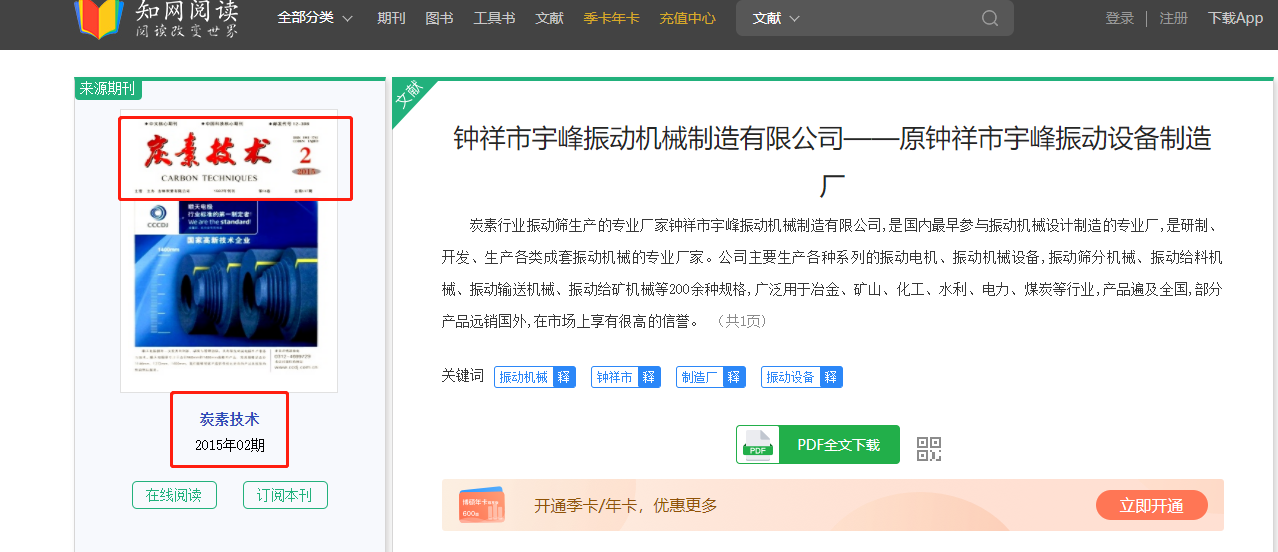Screen dimensions: 1278x552
Task: Click PDF全文下载 button
Action: 818,445
